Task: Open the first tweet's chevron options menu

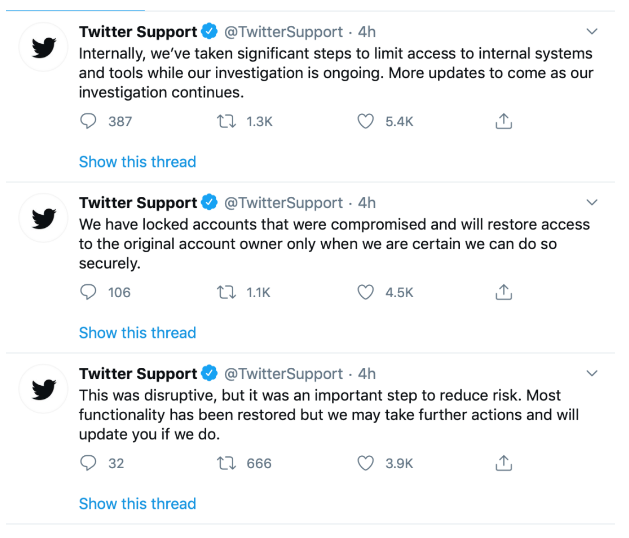Action: 592,31
